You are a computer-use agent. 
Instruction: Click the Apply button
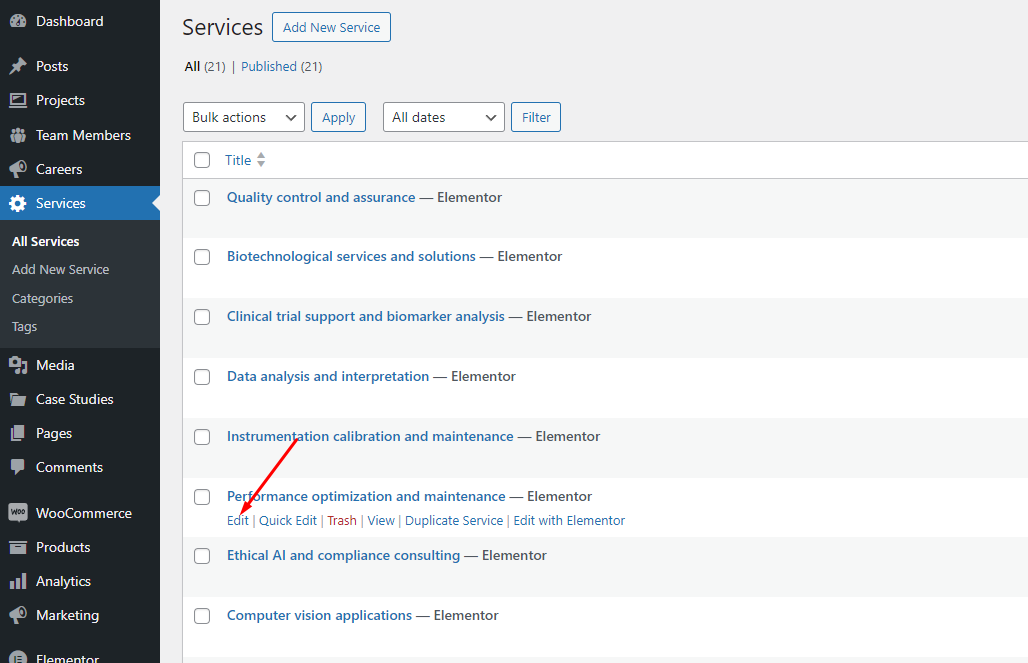[x=338, y=117]
